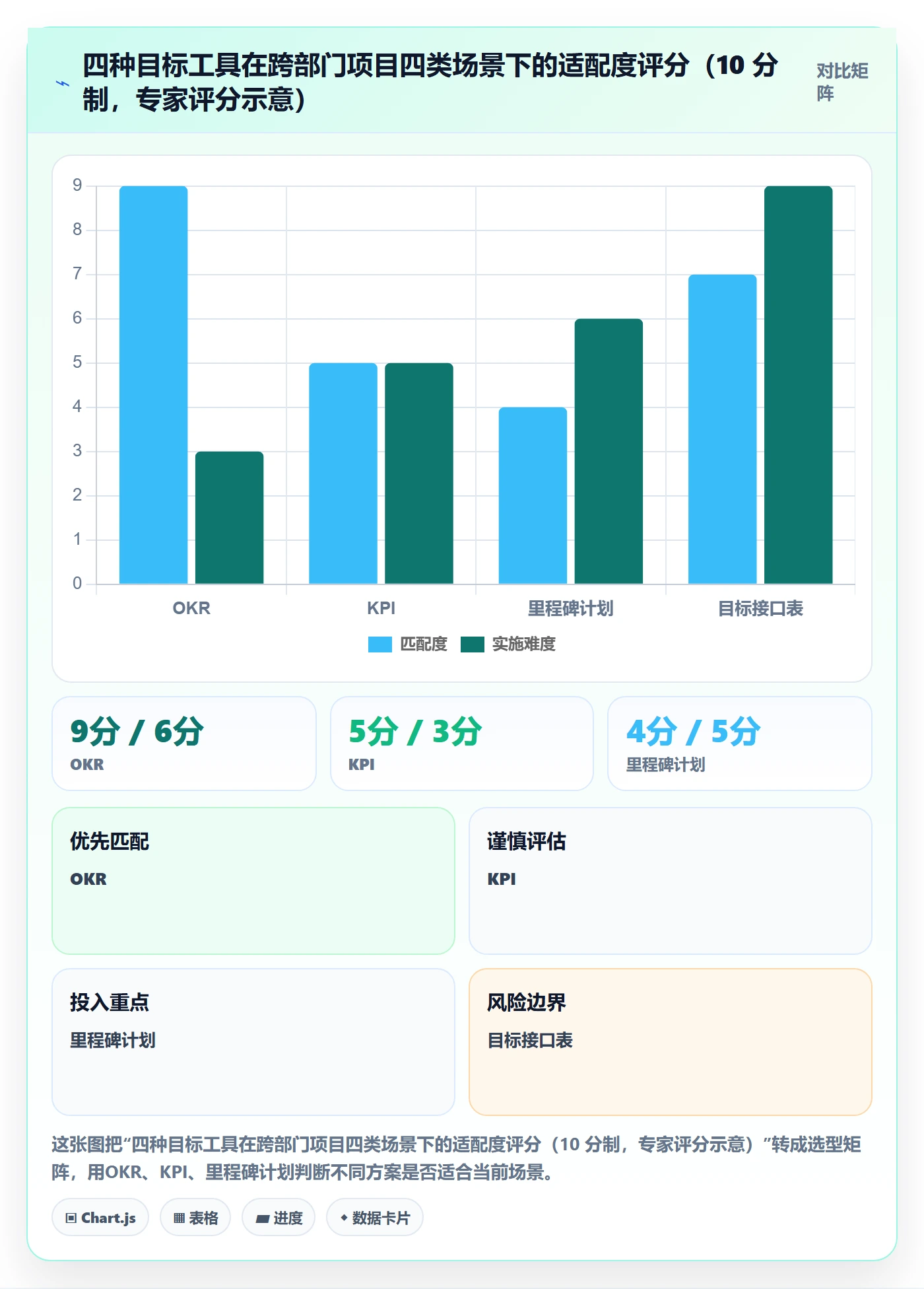Screen dimensions: 924x1289
Task: Select the 谨慎评估 recommendation card
Action: 671,881
